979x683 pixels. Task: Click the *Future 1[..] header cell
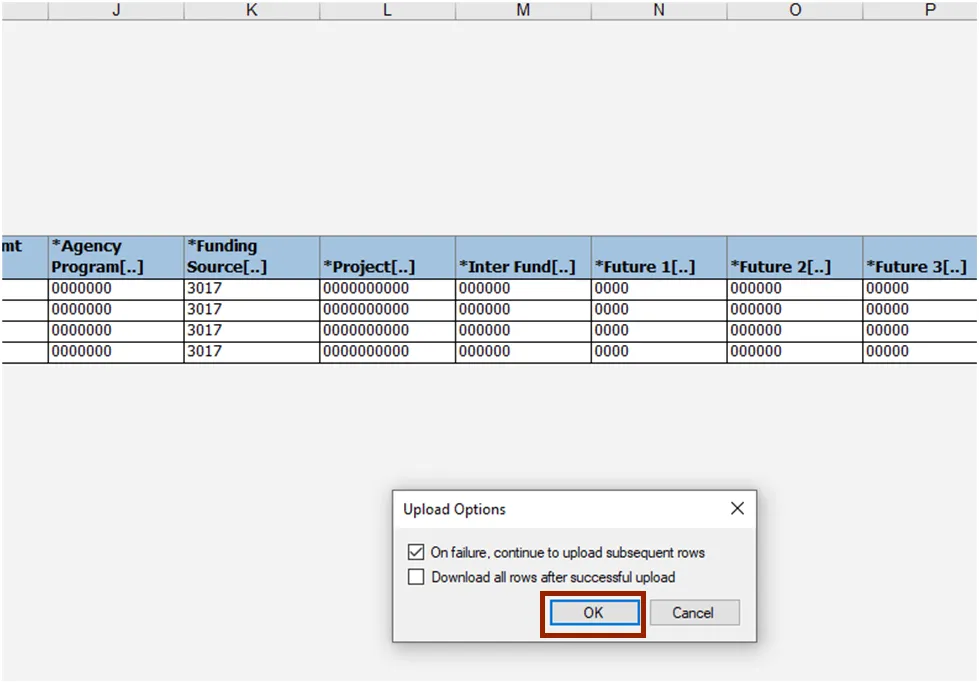659,257
